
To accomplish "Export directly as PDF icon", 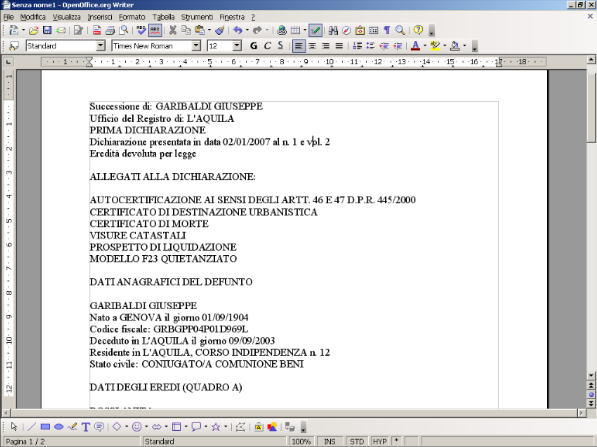I will pyautogui.click(x=97, y=30).
